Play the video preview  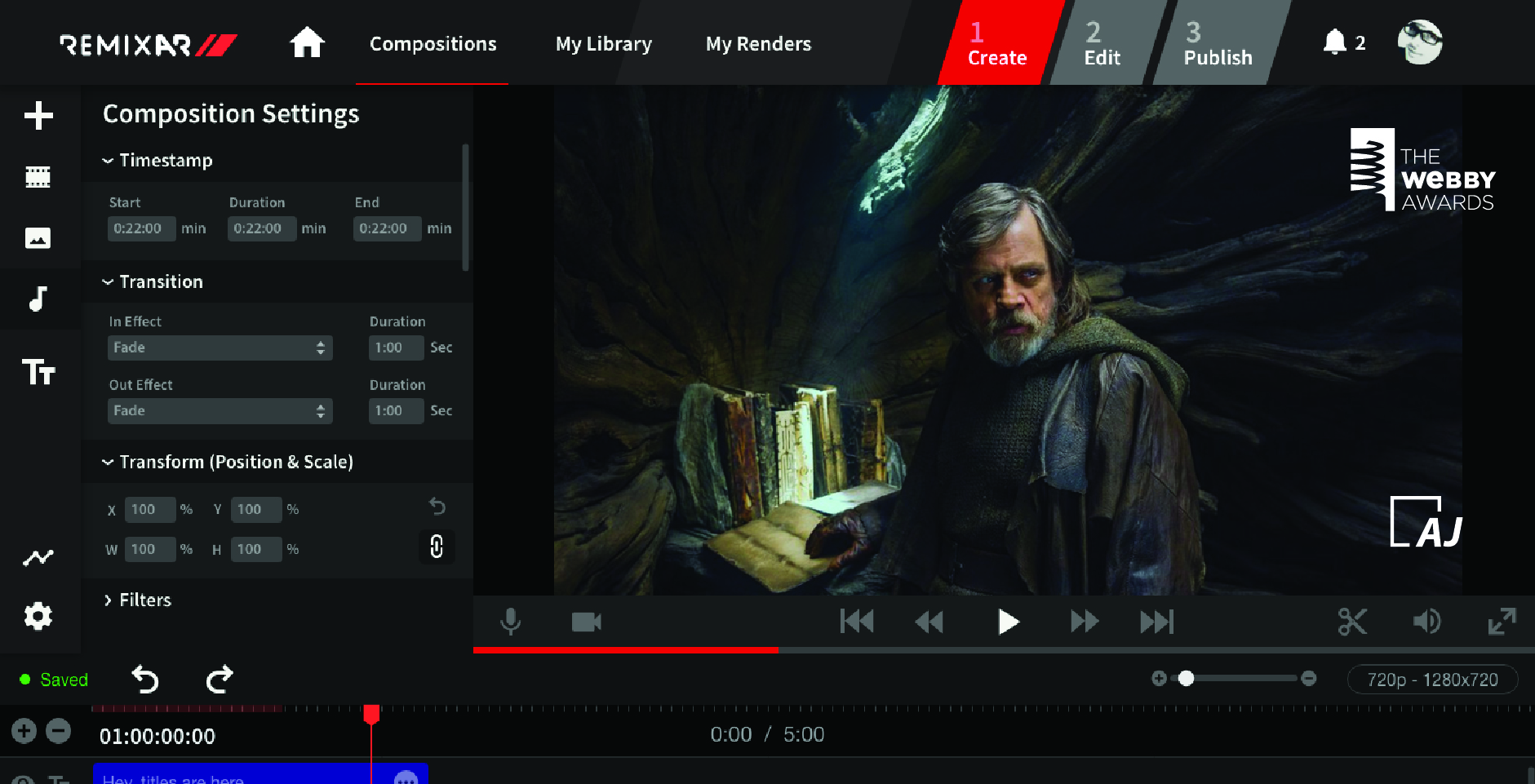tap(1009, 622)
